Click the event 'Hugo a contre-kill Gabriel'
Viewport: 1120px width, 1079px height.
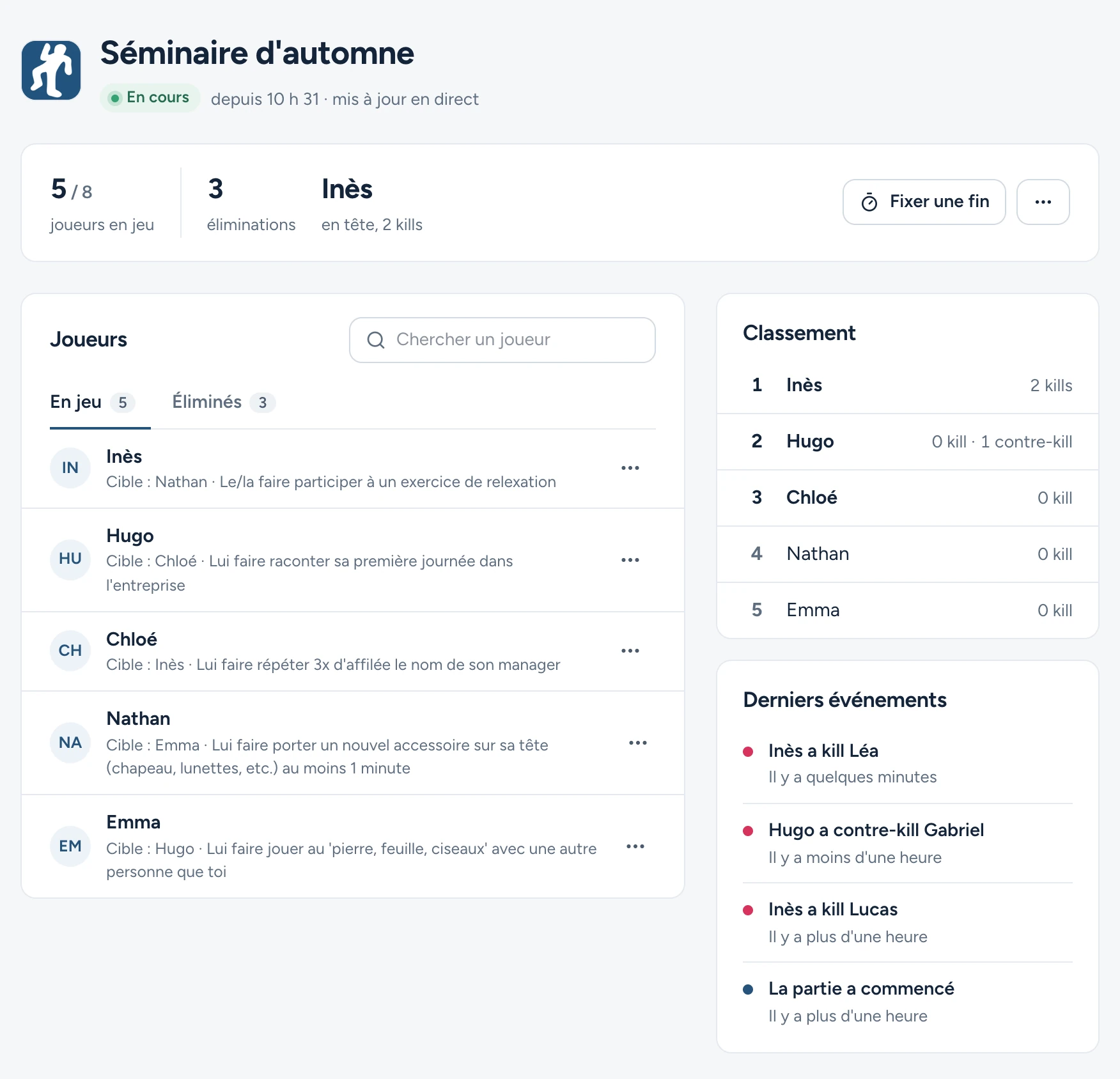click(x=907, y=844)
